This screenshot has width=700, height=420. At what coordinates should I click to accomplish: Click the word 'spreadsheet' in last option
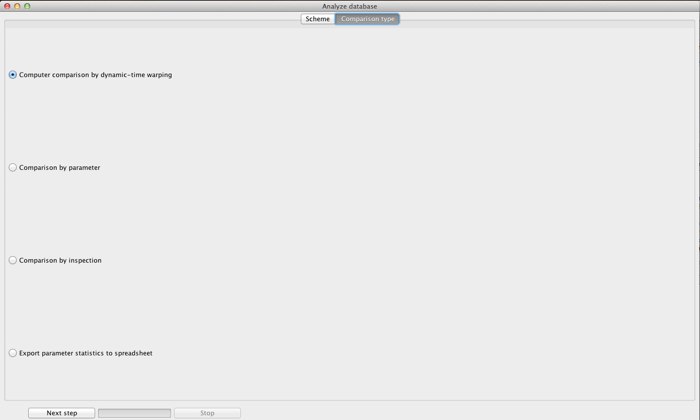point(133,353)
